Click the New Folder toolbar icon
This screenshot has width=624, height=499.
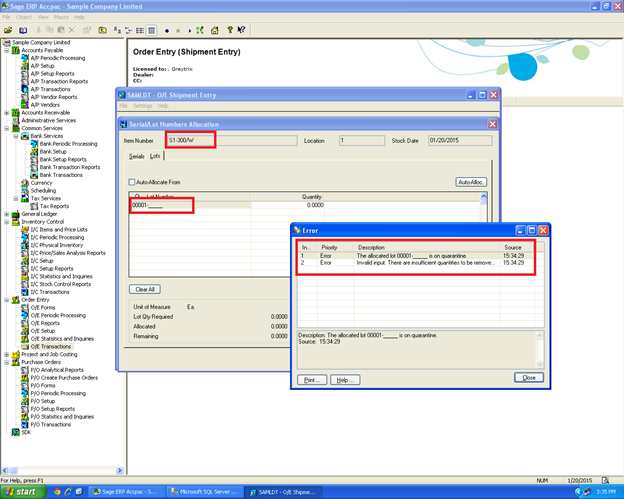point(103,30)
